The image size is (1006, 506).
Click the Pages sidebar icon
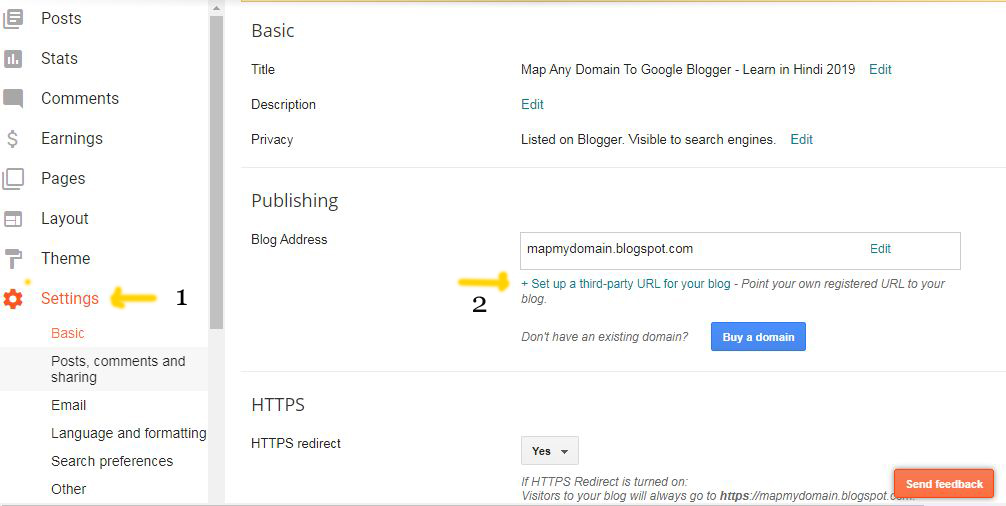click(13, 179)
